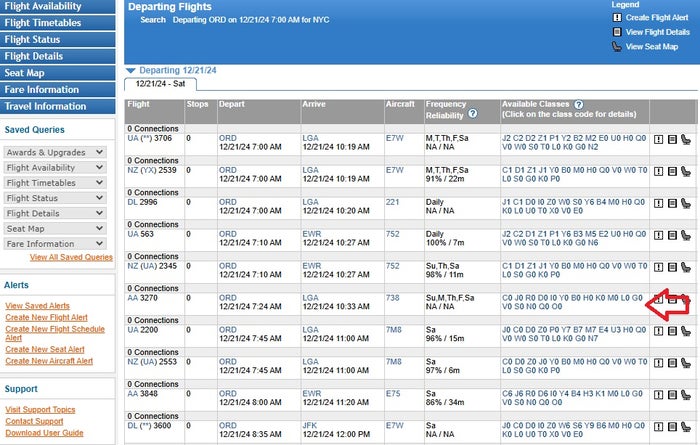The image size is (700, 445).
Task: Click AA 3270 flight number link
Action: click(142, 298)
